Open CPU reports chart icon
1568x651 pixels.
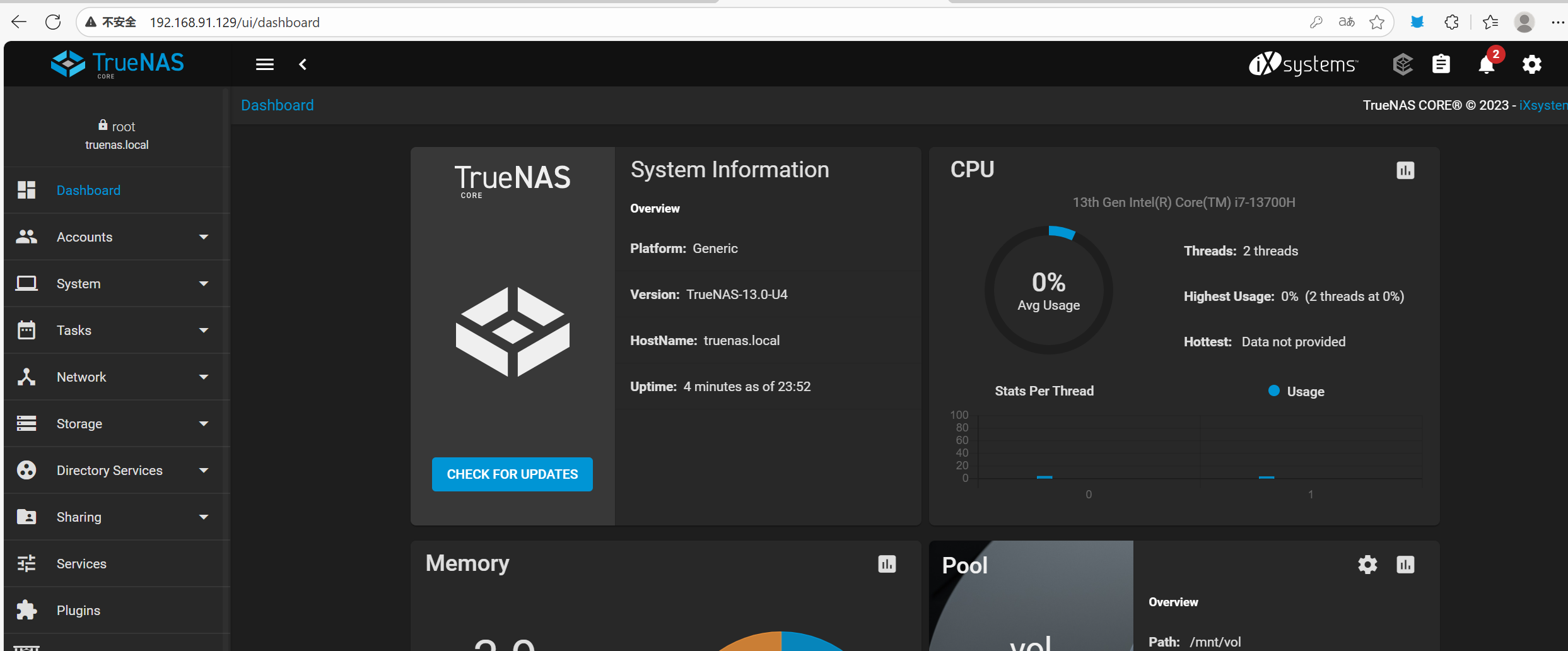coord(1405,170)
